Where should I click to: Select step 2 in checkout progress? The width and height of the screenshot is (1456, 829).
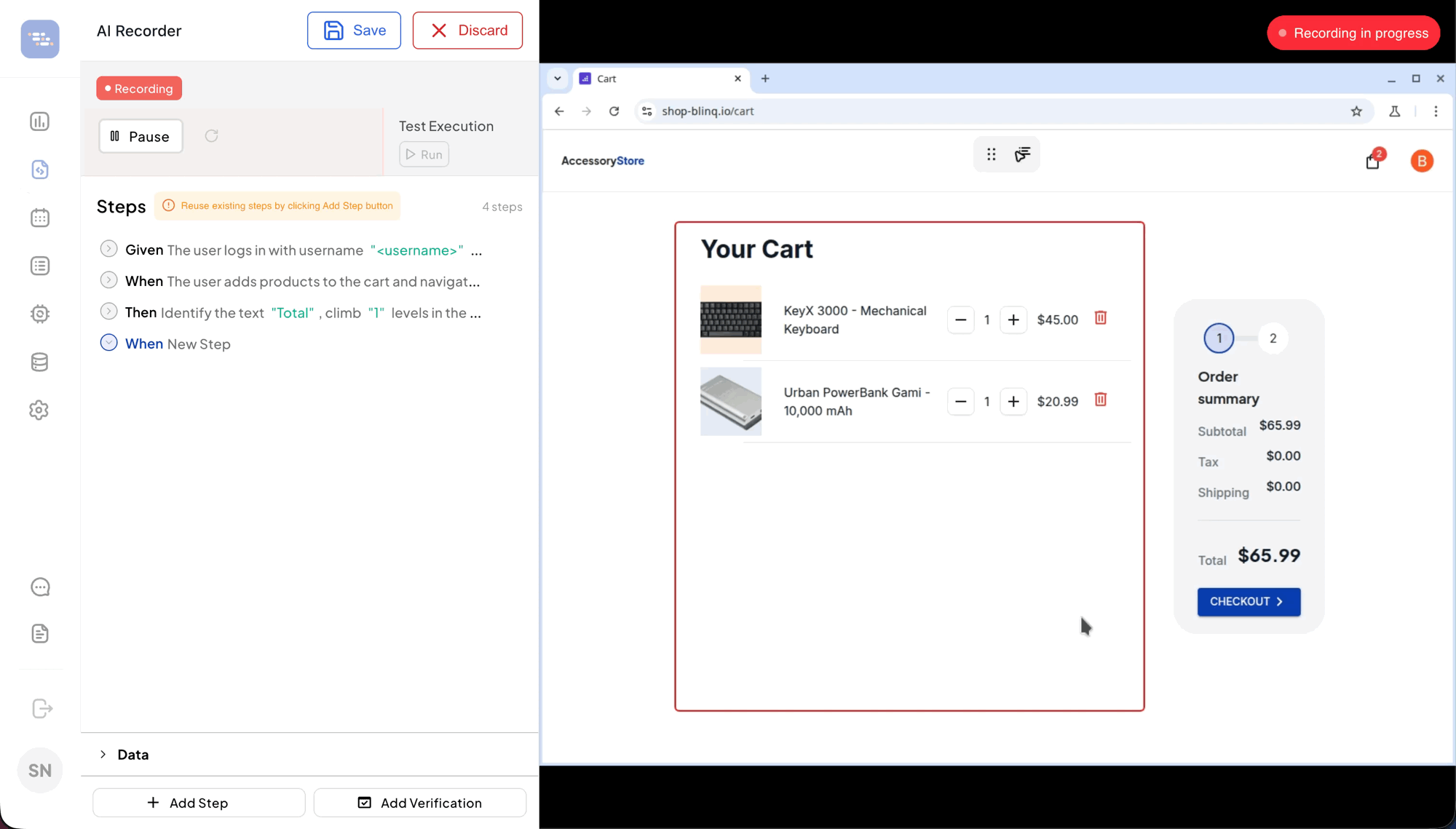coord(1273,338)
